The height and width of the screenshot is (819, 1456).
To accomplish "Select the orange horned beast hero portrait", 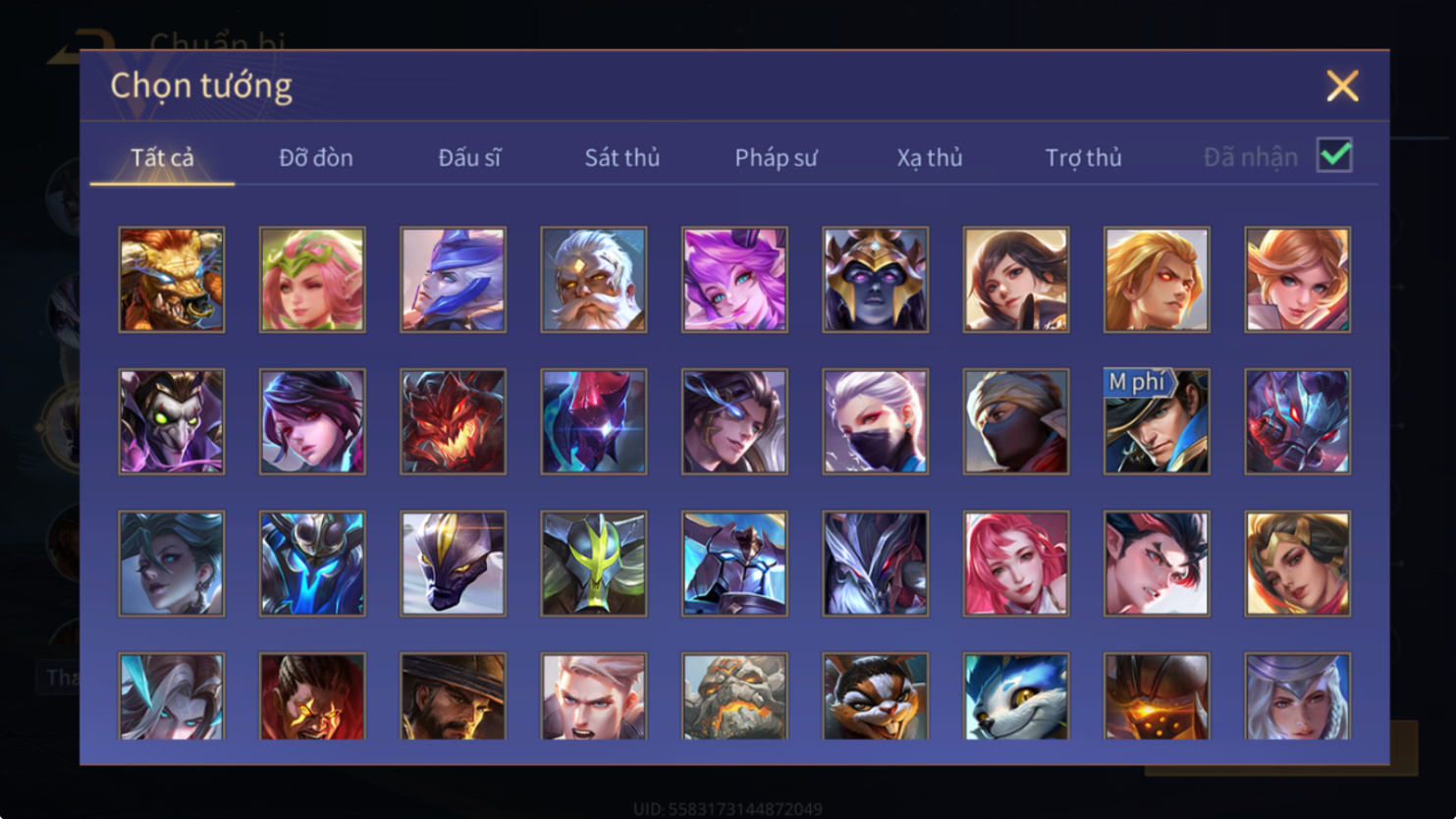I will tap(172, 280).
